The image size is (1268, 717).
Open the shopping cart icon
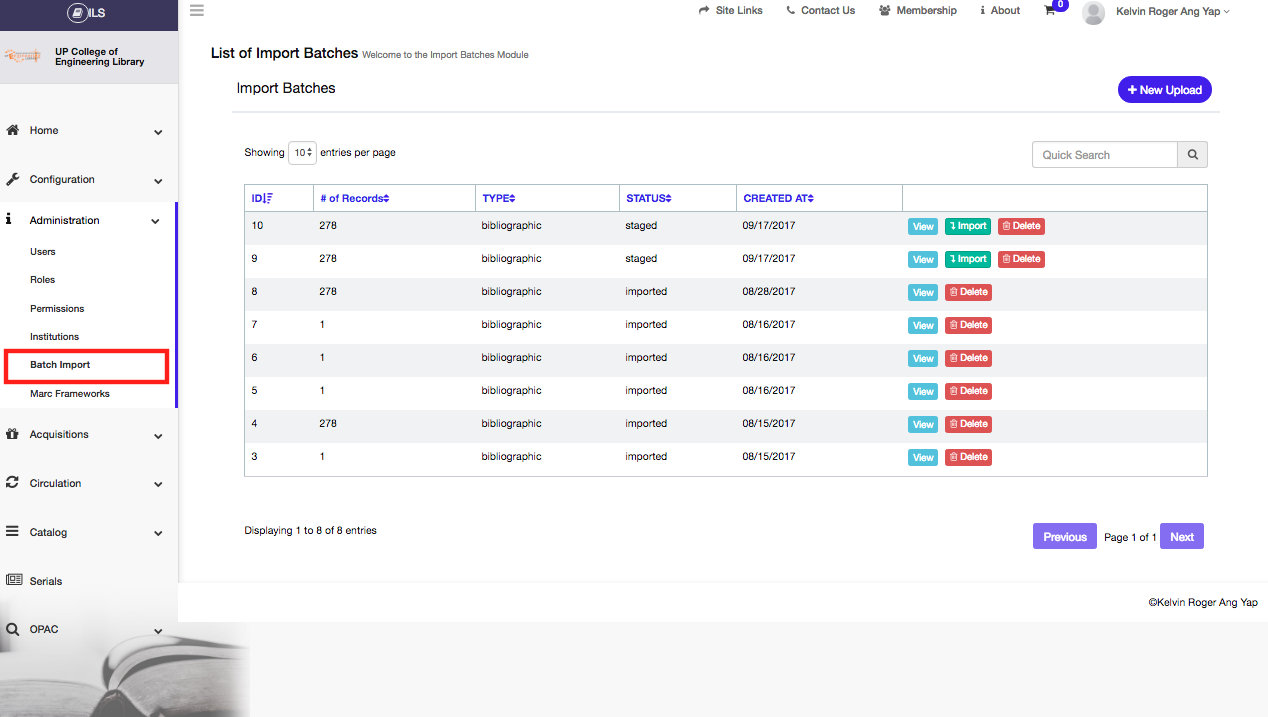point(1049,11)
